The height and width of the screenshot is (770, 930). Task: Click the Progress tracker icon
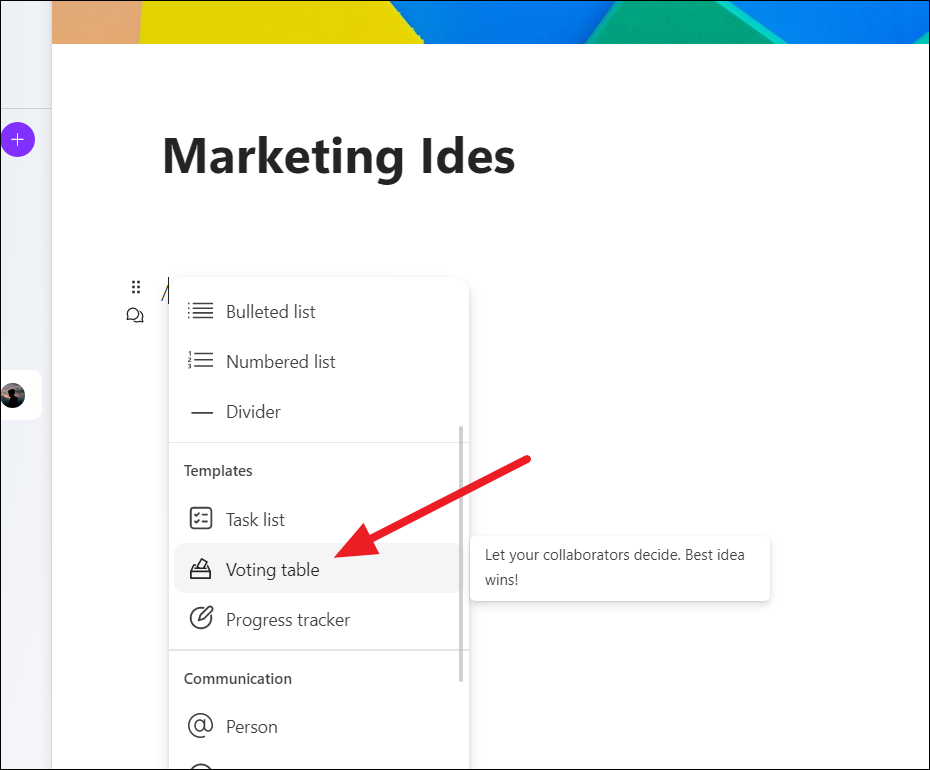[x=201, y=618]
